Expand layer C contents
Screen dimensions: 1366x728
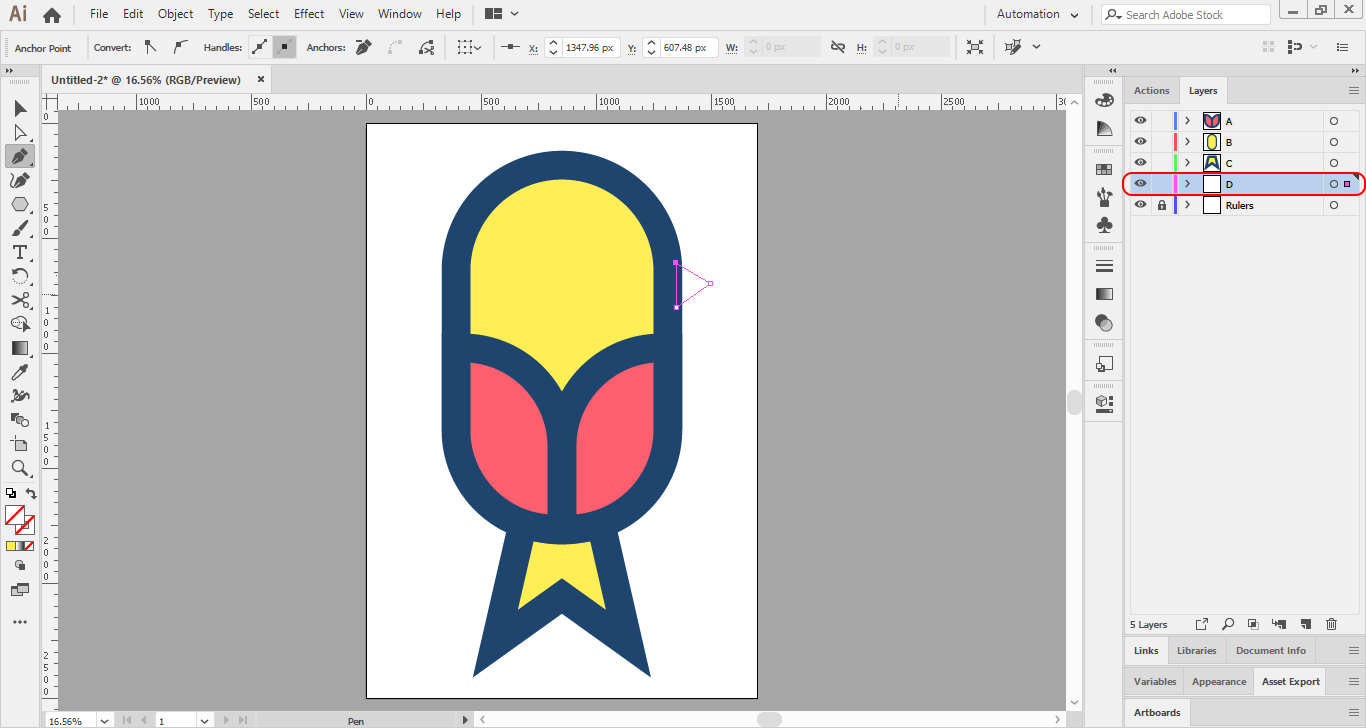pyautogui.click(x=1187, y=163)
